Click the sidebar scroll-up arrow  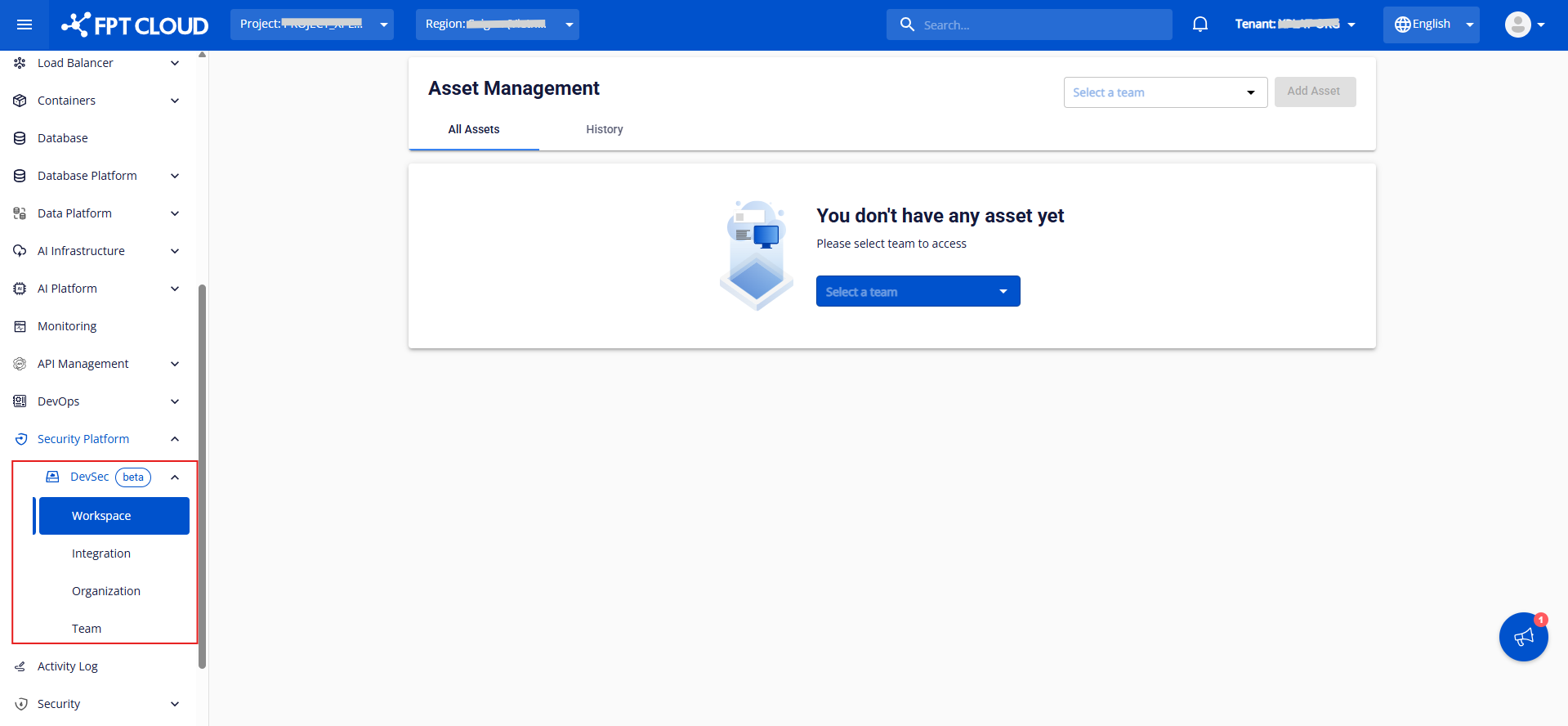point(202,55)
